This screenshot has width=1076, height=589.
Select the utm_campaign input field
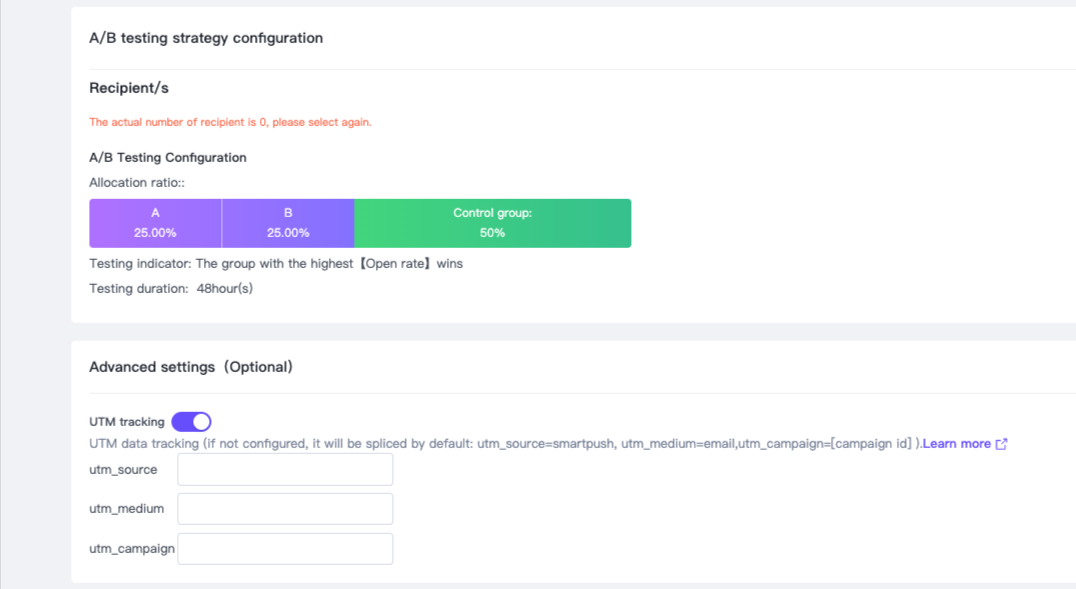pos(285,548)
